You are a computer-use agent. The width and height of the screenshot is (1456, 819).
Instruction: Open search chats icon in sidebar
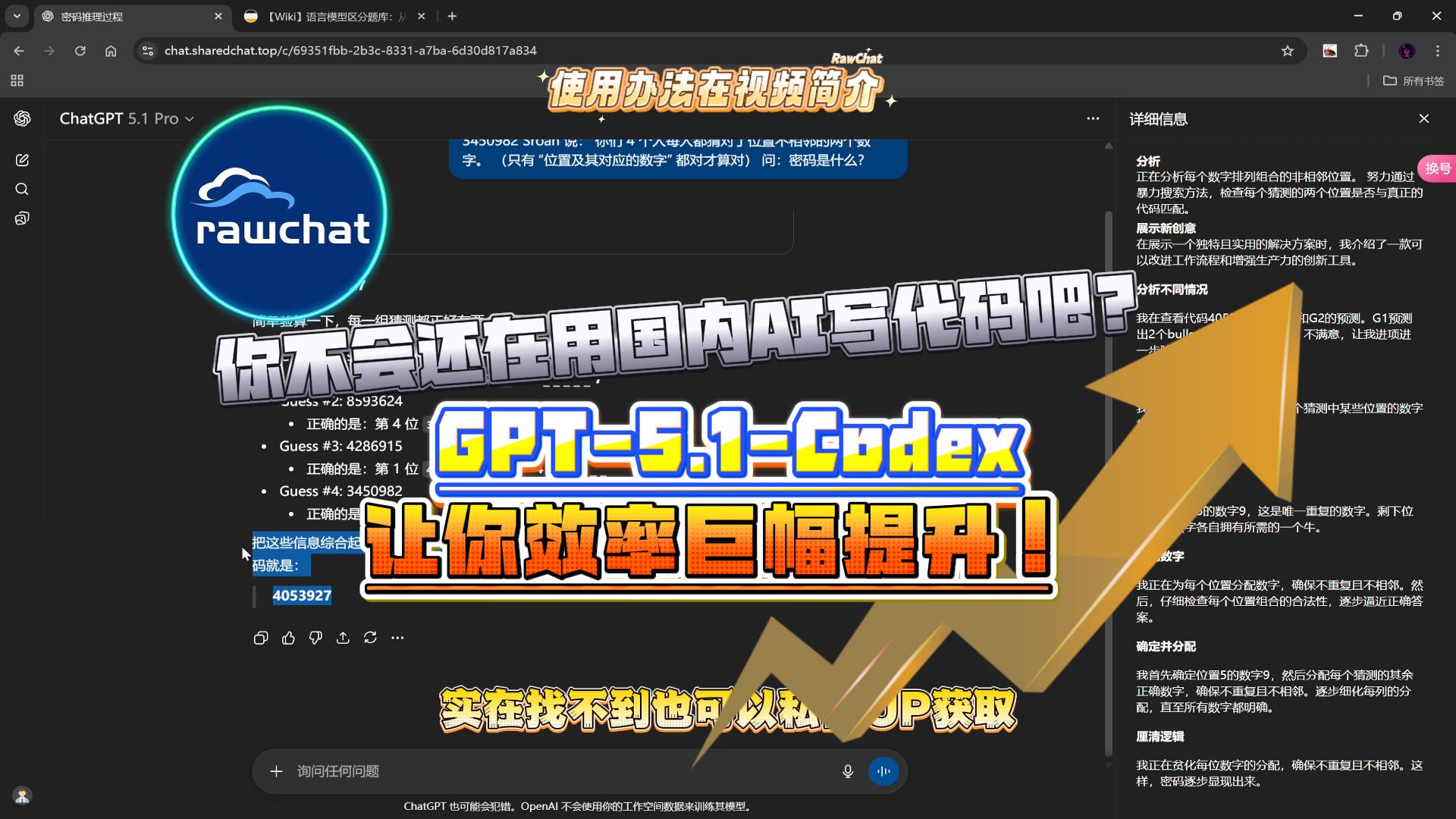[22, 189]
